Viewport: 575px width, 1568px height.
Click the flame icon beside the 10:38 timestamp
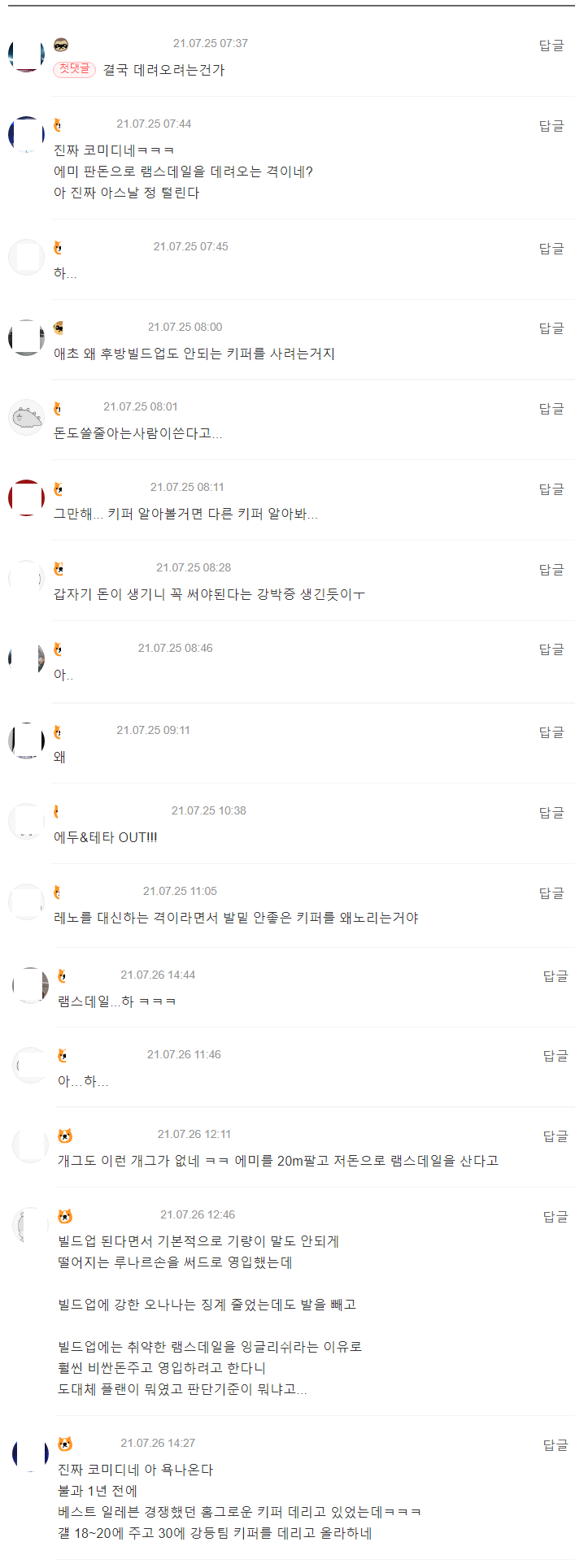[x=56, y=811]
